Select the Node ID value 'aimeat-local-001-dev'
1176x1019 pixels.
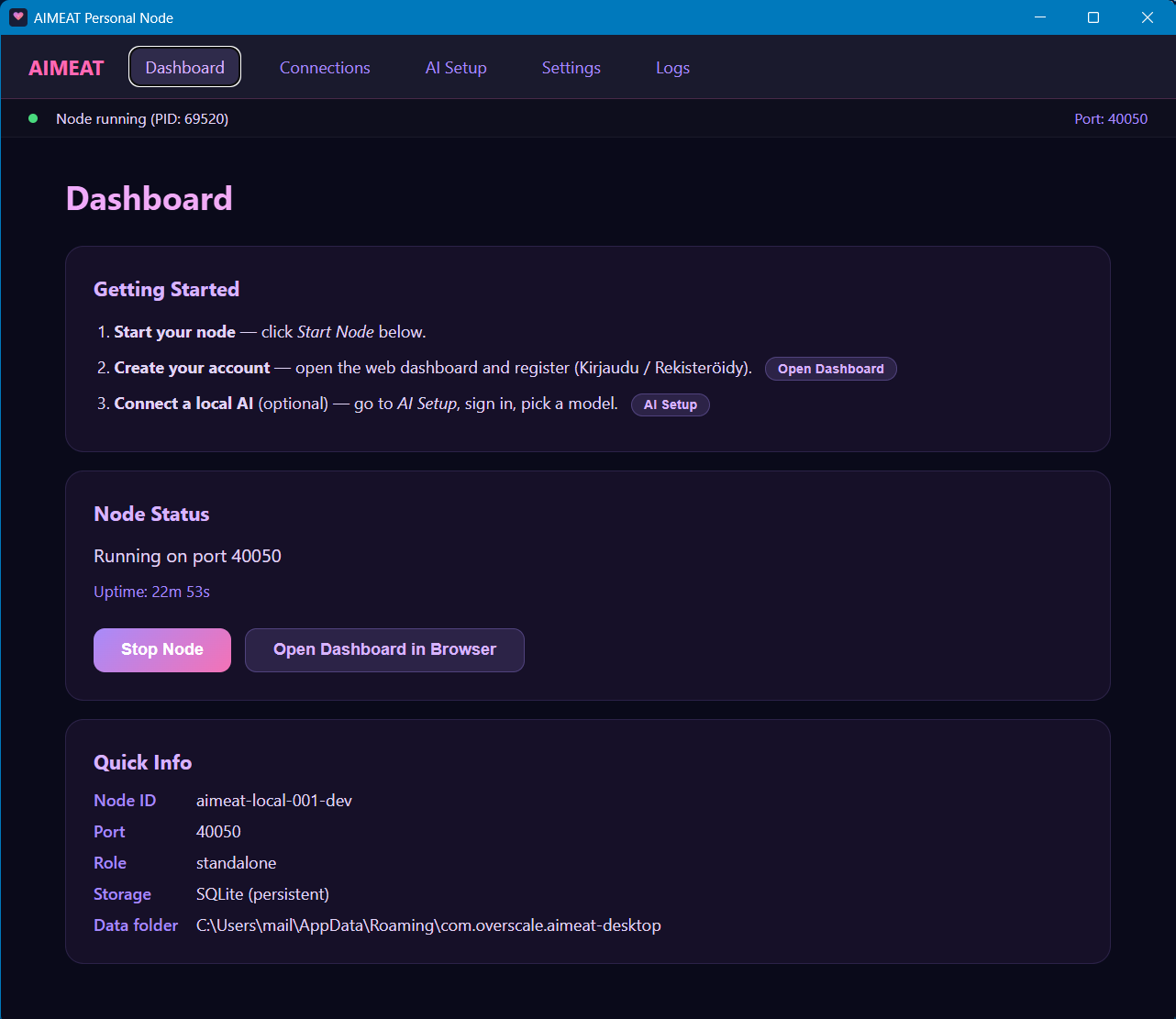point(274,801)
